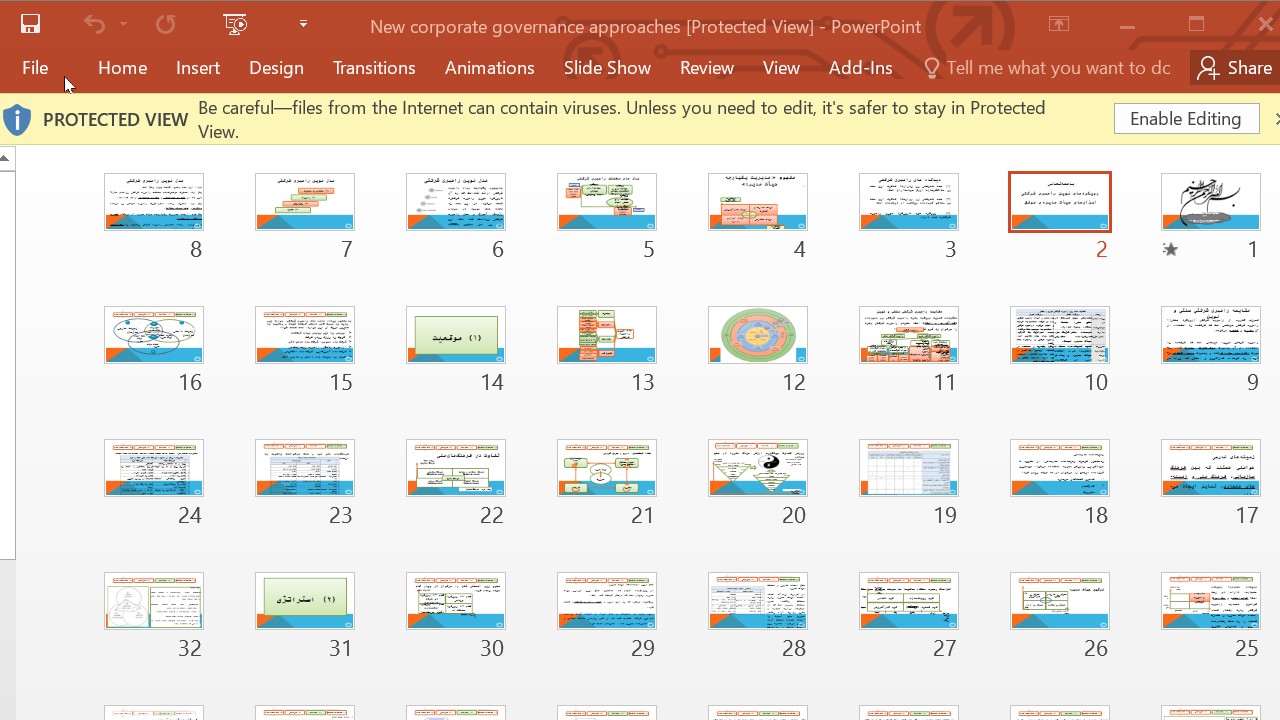
Task: Click the Enable Editing button
Action: pos(1186,119)
